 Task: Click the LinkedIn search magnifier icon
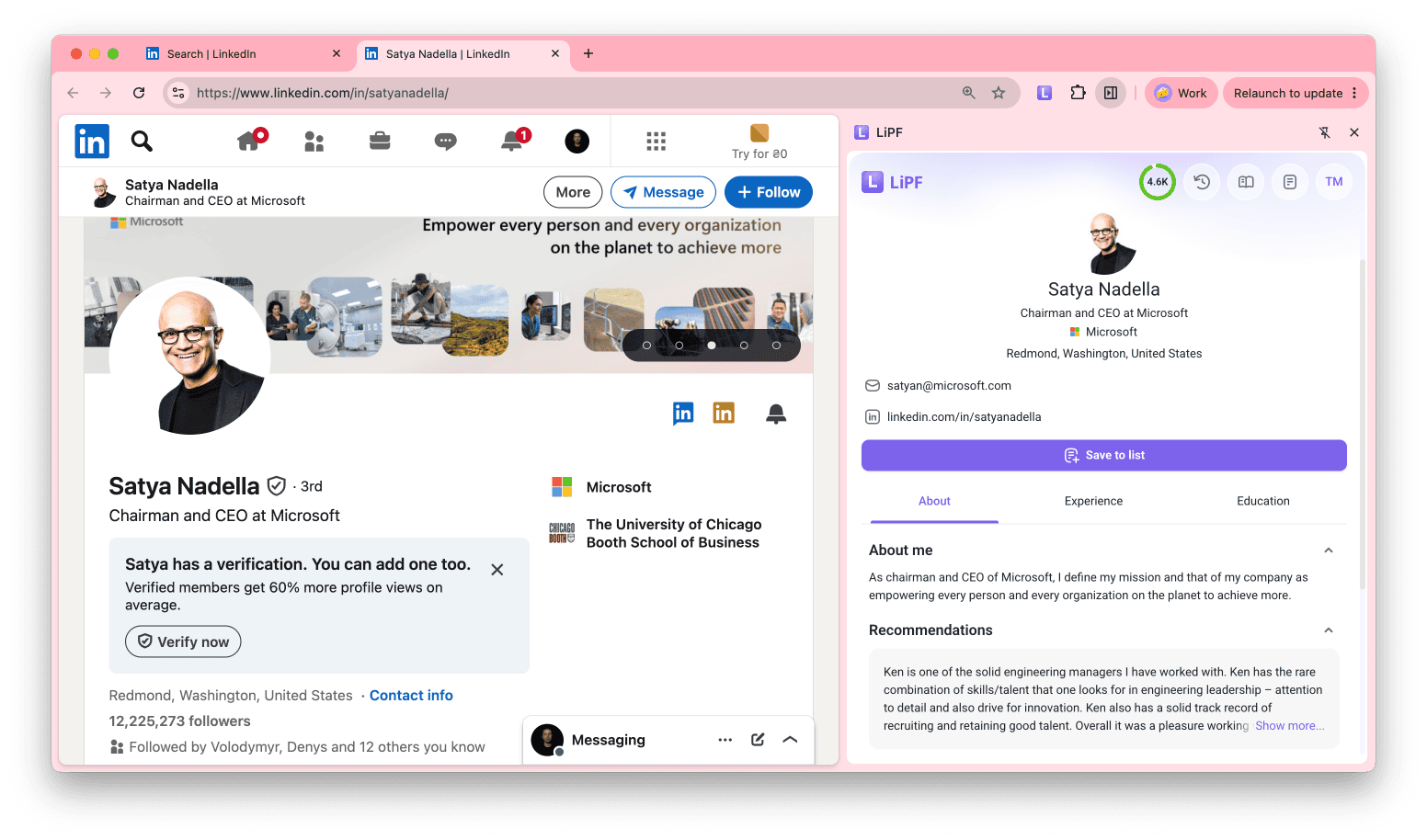pos(142,141)
